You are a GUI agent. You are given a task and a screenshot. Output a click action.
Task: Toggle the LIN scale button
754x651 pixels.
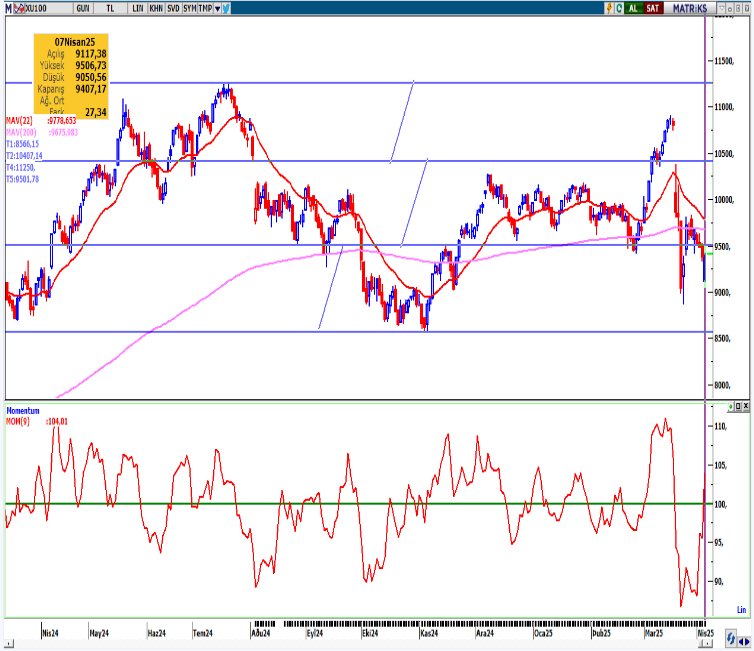tap(138, 8)
